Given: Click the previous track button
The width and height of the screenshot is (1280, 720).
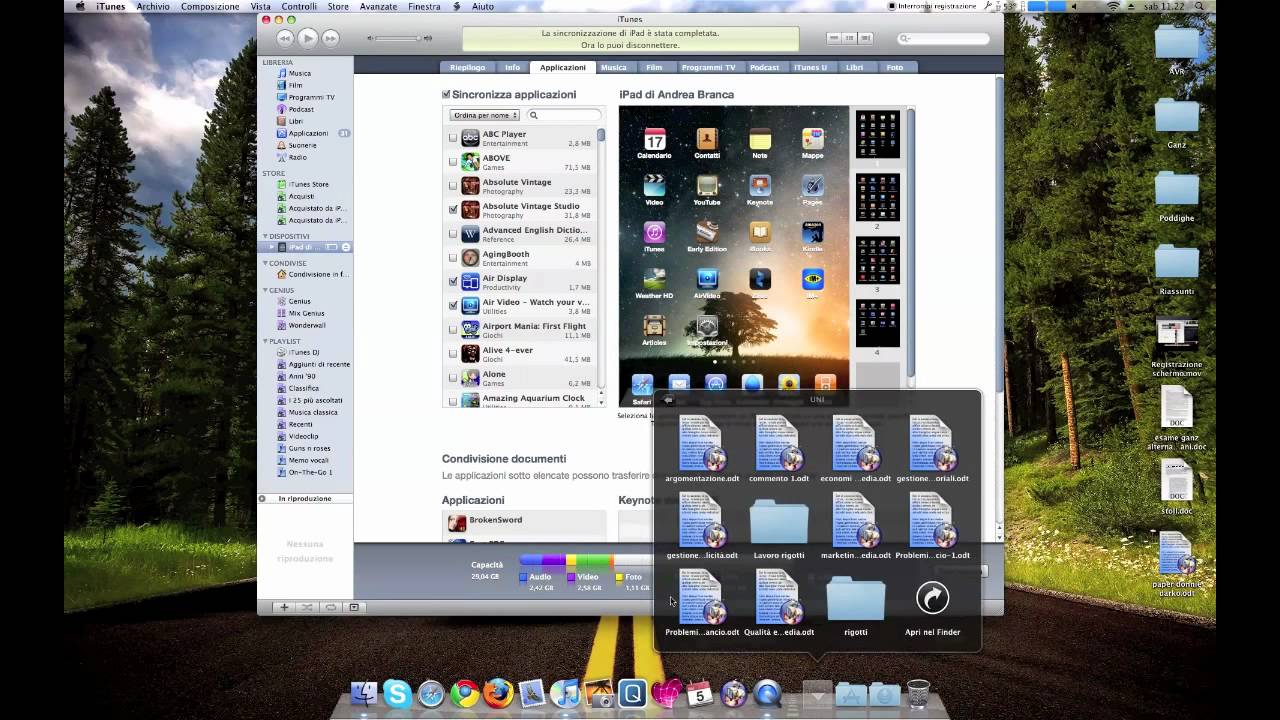Looking at the screenshot, I should [x=285, y=38].
